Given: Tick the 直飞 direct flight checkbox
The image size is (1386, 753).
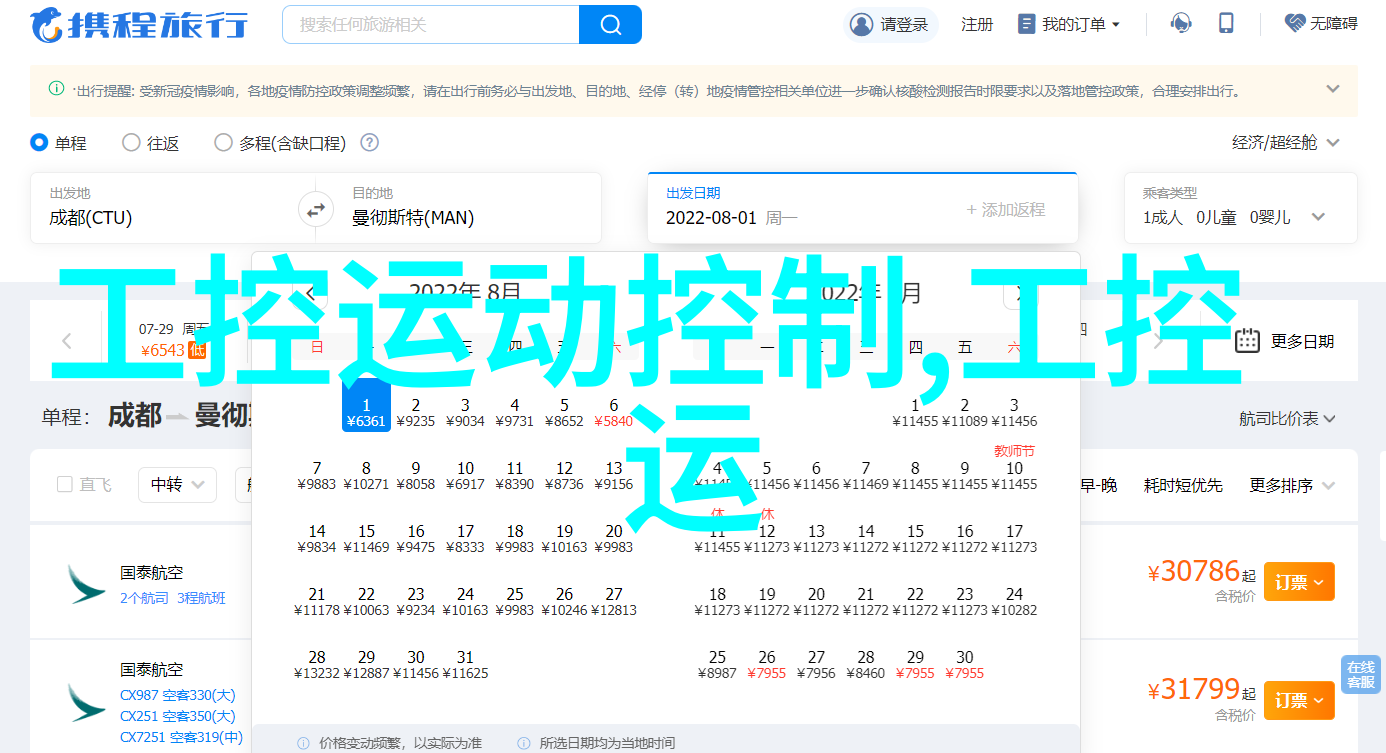Looking at the screenshot, I should point(65,485).
